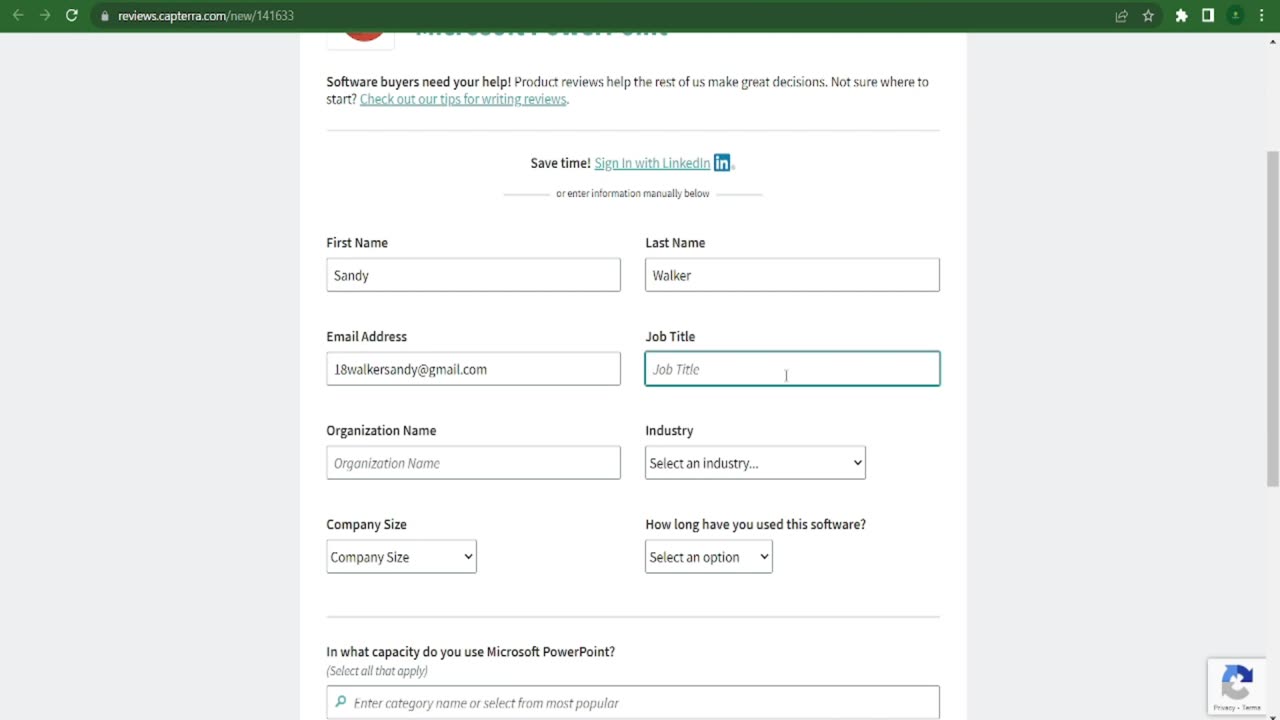Click 'Sign In with LinkedIn' link
This screenshot has height=720, width=1280.
click(x=652, y=163)
